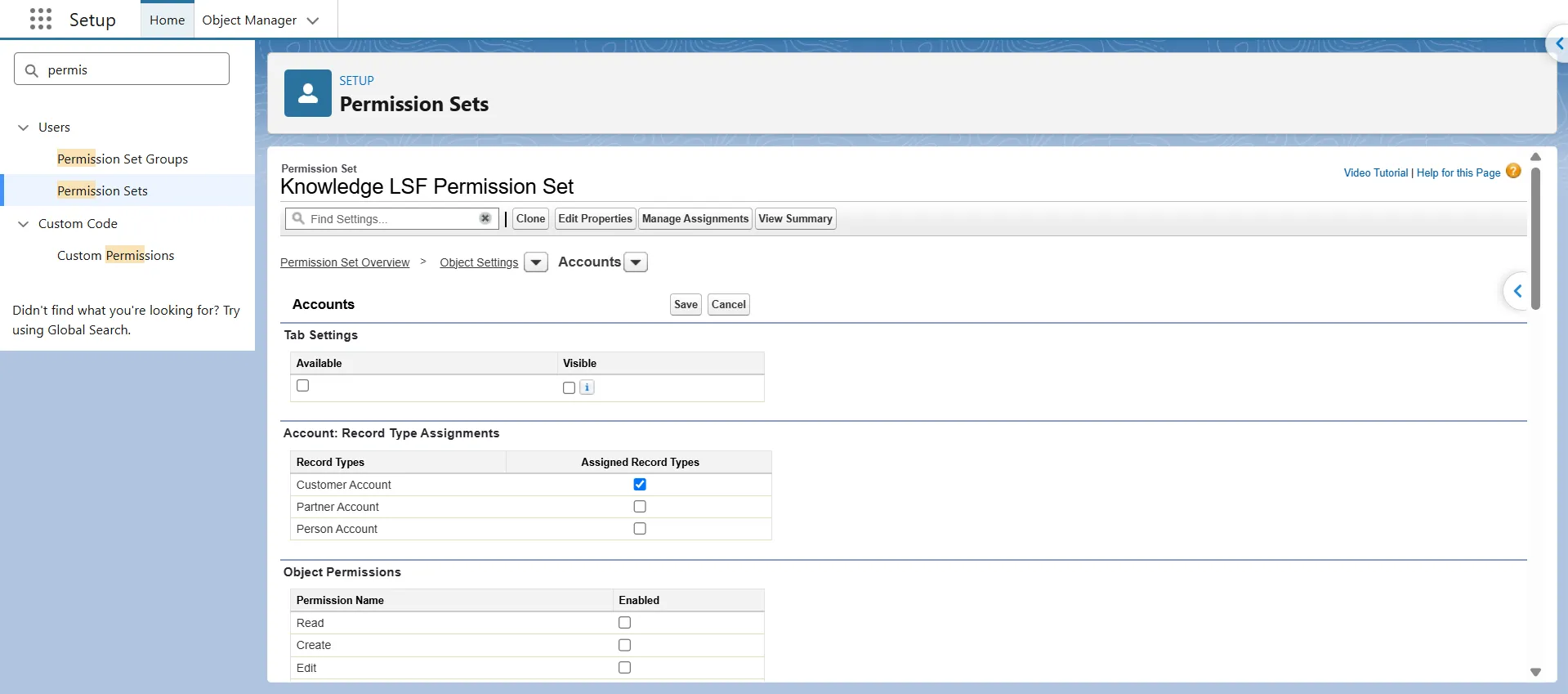Viewport: 1568px width, 694px height.
Task: Enable the Edit object permission
Action: [x=625, y=668]
